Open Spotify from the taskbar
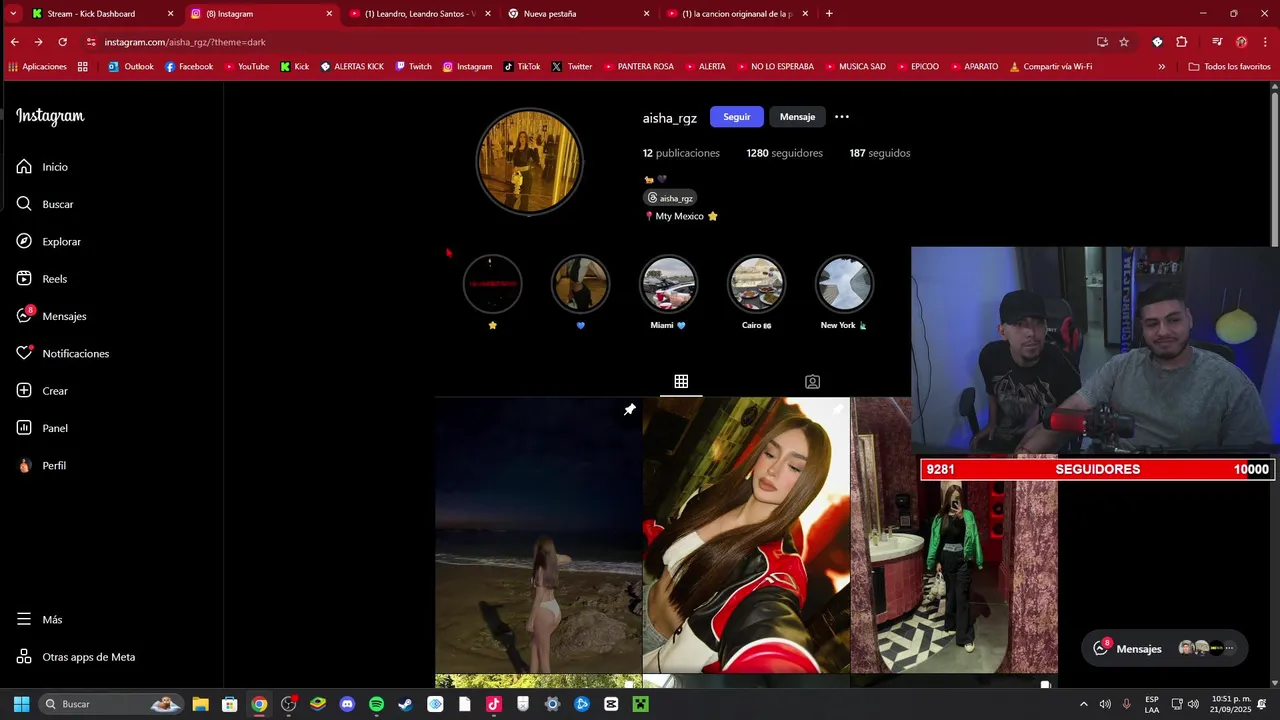This screenshot has height=720, width=1280. 376,704
